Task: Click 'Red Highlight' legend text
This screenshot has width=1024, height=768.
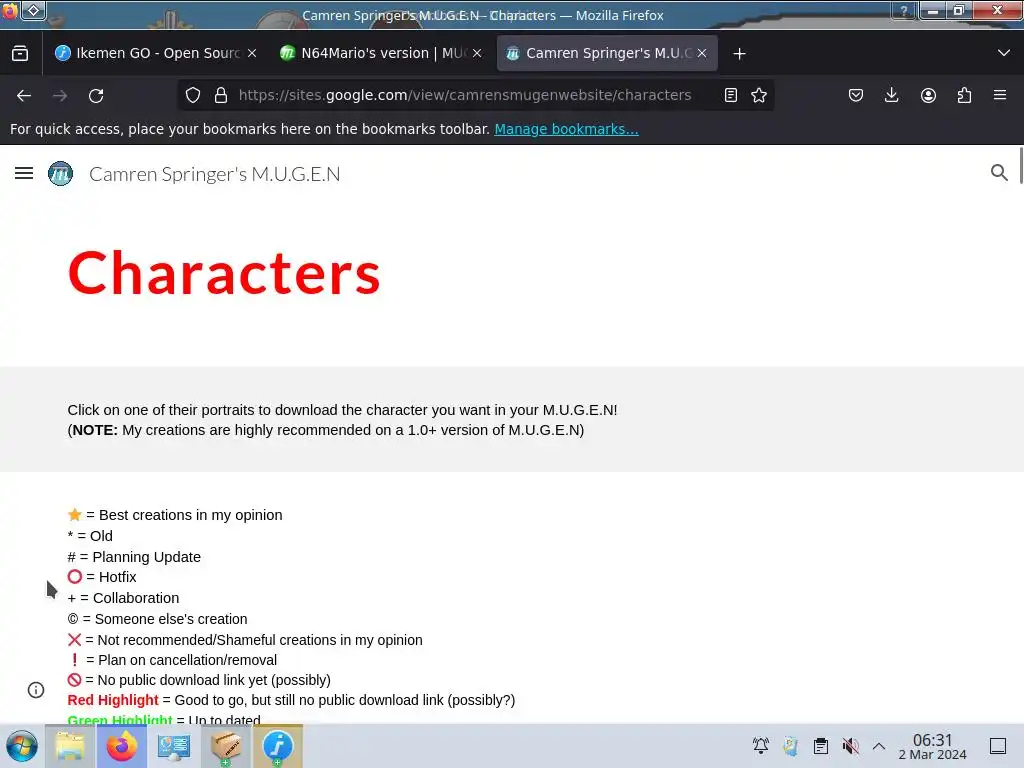Action: pyautogui.click(x=113, y=700)
